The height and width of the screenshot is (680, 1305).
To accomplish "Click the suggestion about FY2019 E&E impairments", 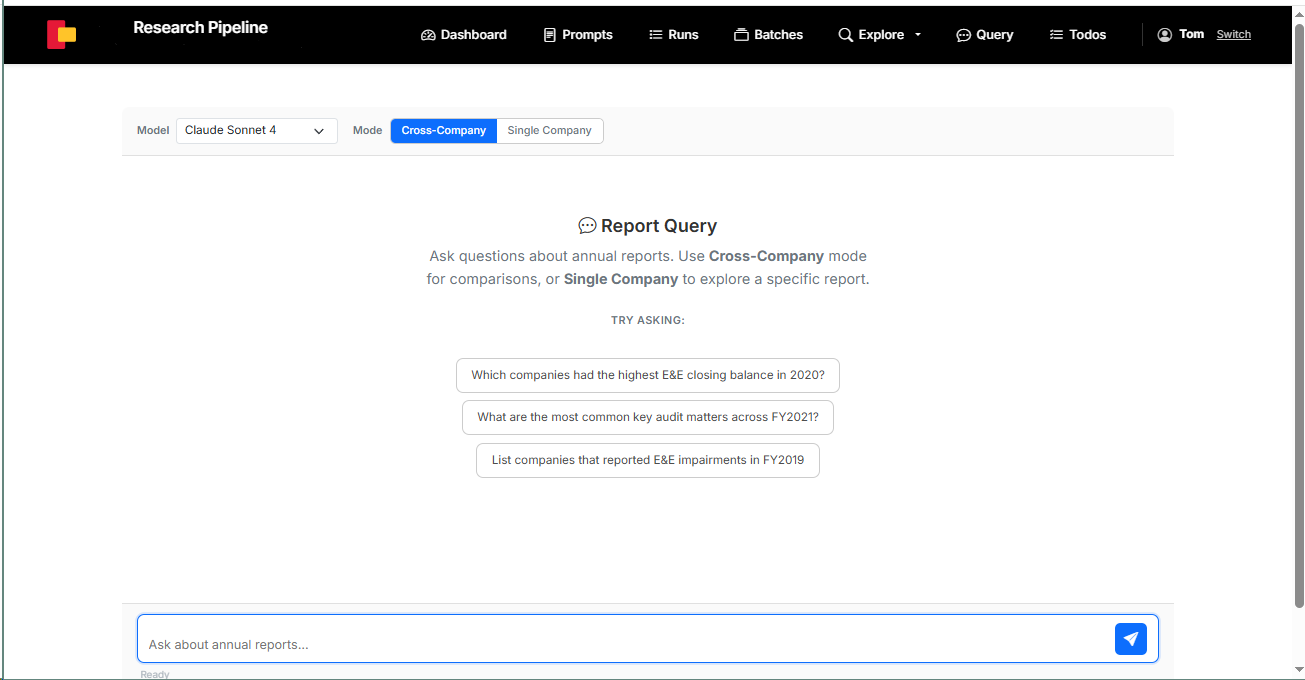I will click(x=647, y=460).
